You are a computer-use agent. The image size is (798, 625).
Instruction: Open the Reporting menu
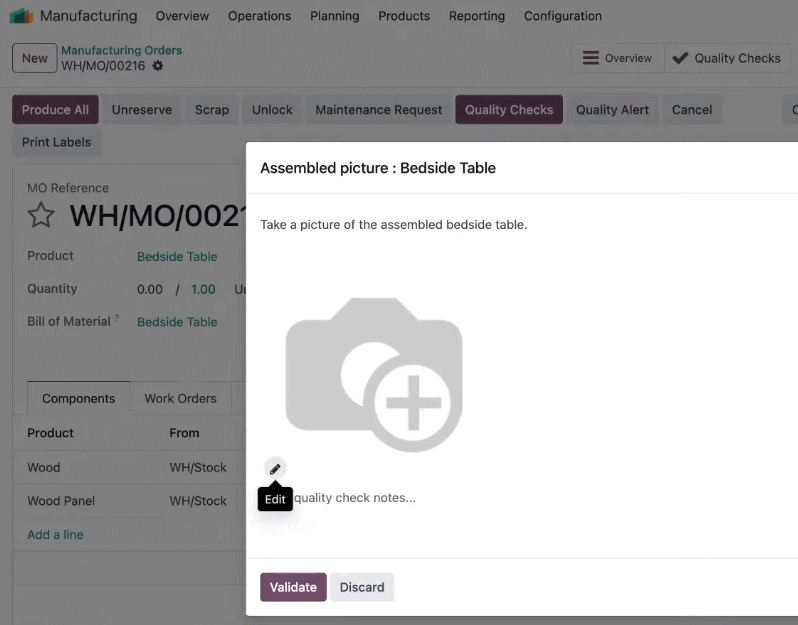(477, 16)
